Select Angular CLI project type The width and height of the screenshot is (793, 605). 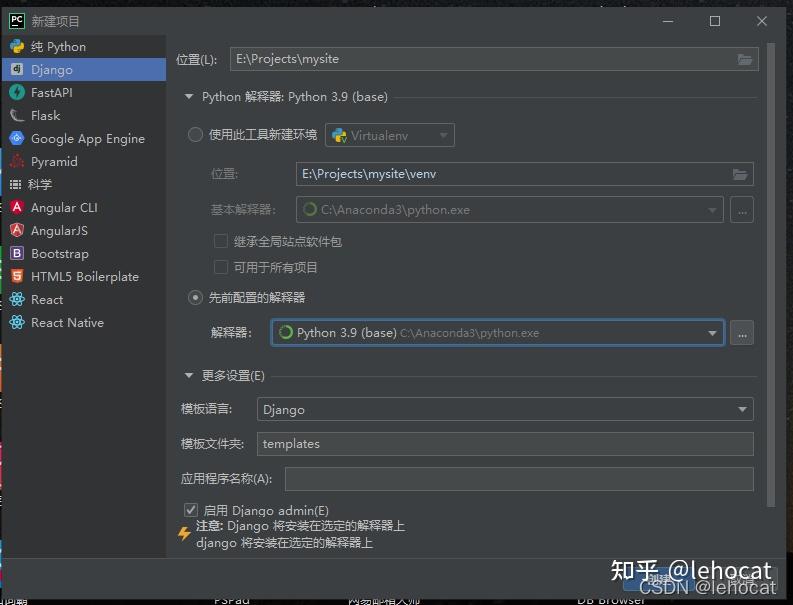point(84,207)
